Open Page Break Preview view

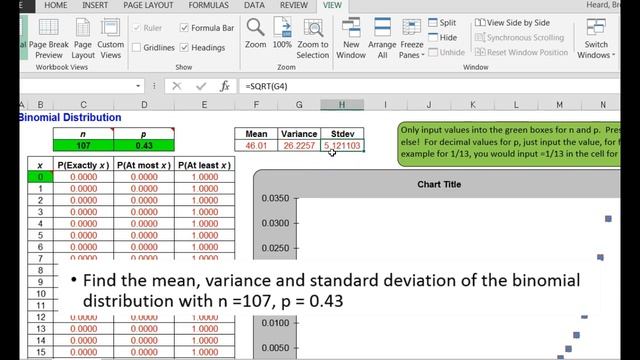click(49, 39)
